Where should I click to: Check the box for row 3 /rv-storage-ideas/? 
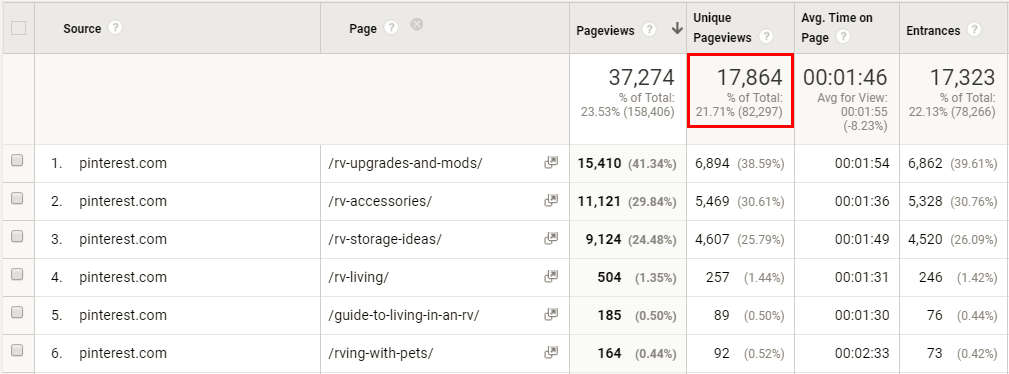pyautogui.click(x=17, y=237)
